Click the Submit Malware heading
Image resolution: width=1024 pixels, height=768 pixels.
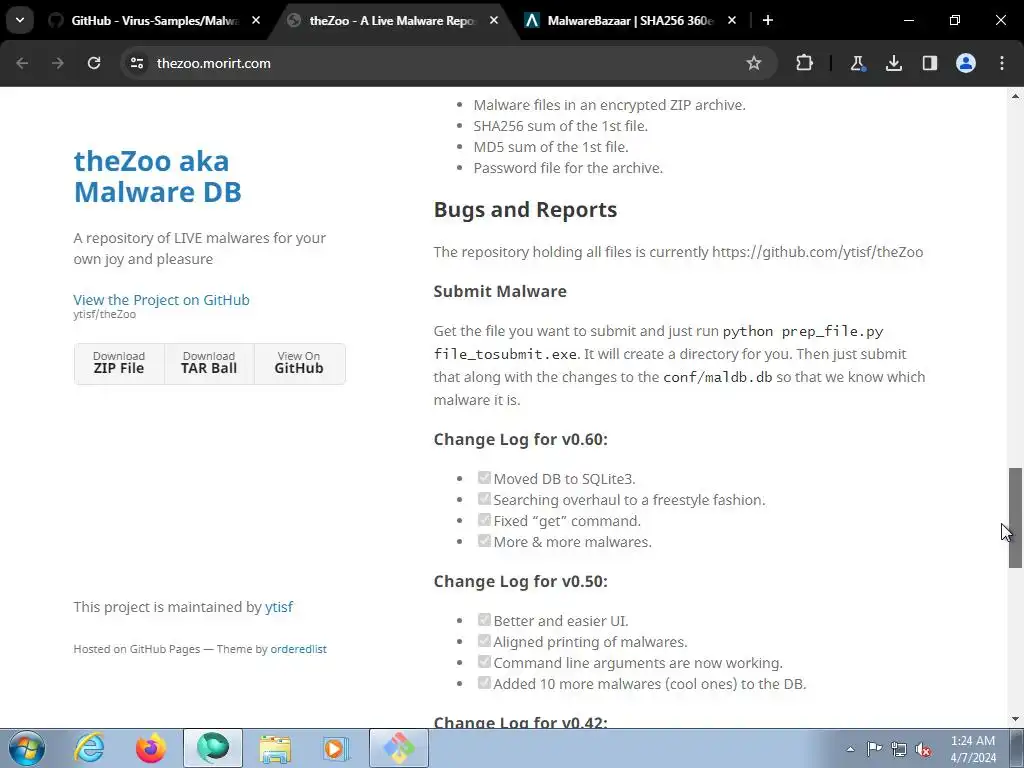click(500, 291)
